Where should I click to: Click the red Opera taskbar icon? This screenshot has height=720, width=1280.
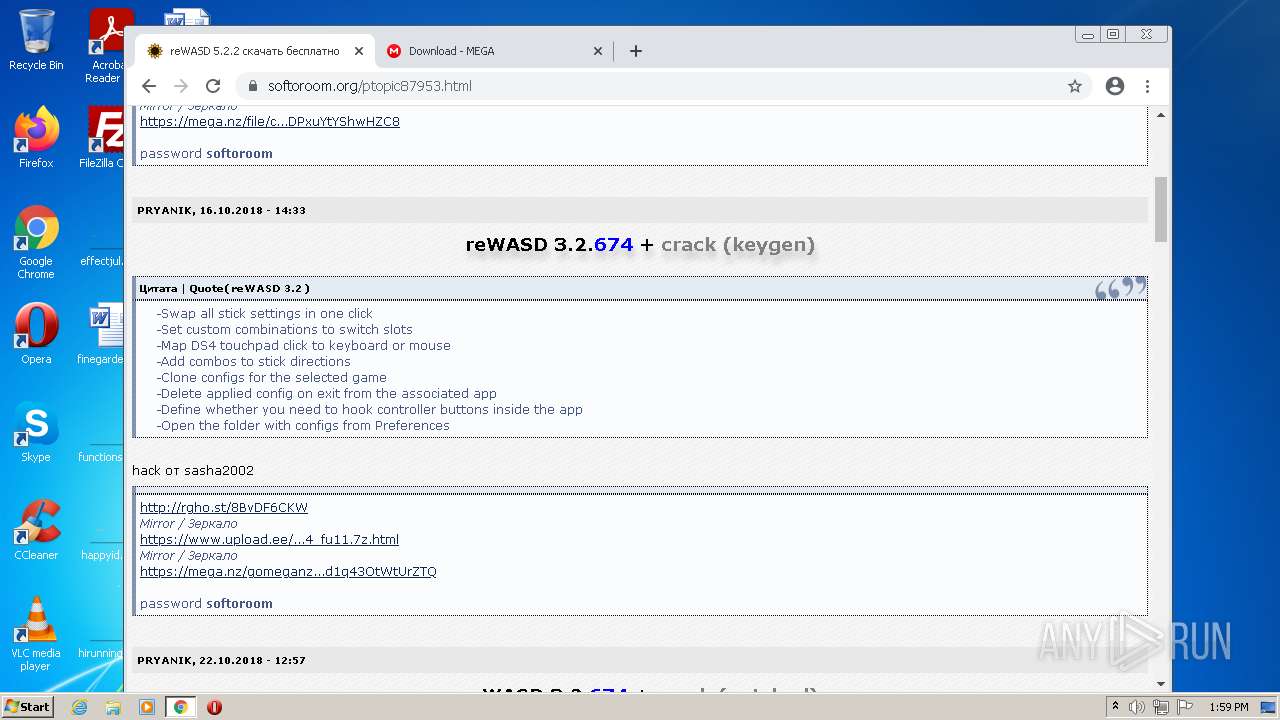point(214,707)
